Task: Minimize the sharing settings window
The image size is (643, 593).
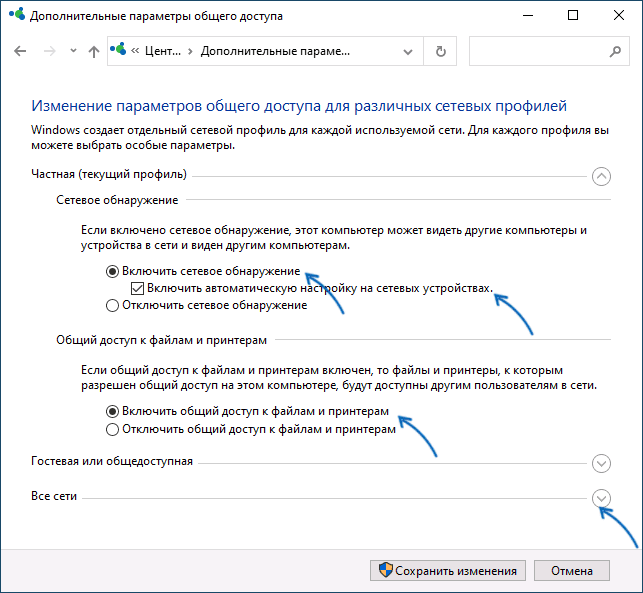Action: coord(528,16)
